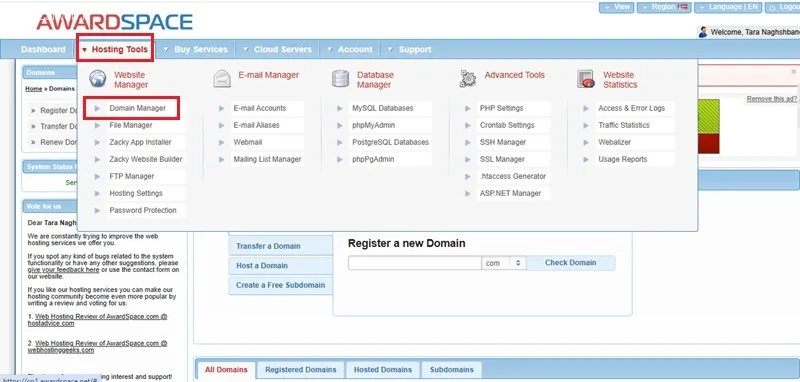Select Transfer a Domain option

[281, 246]
